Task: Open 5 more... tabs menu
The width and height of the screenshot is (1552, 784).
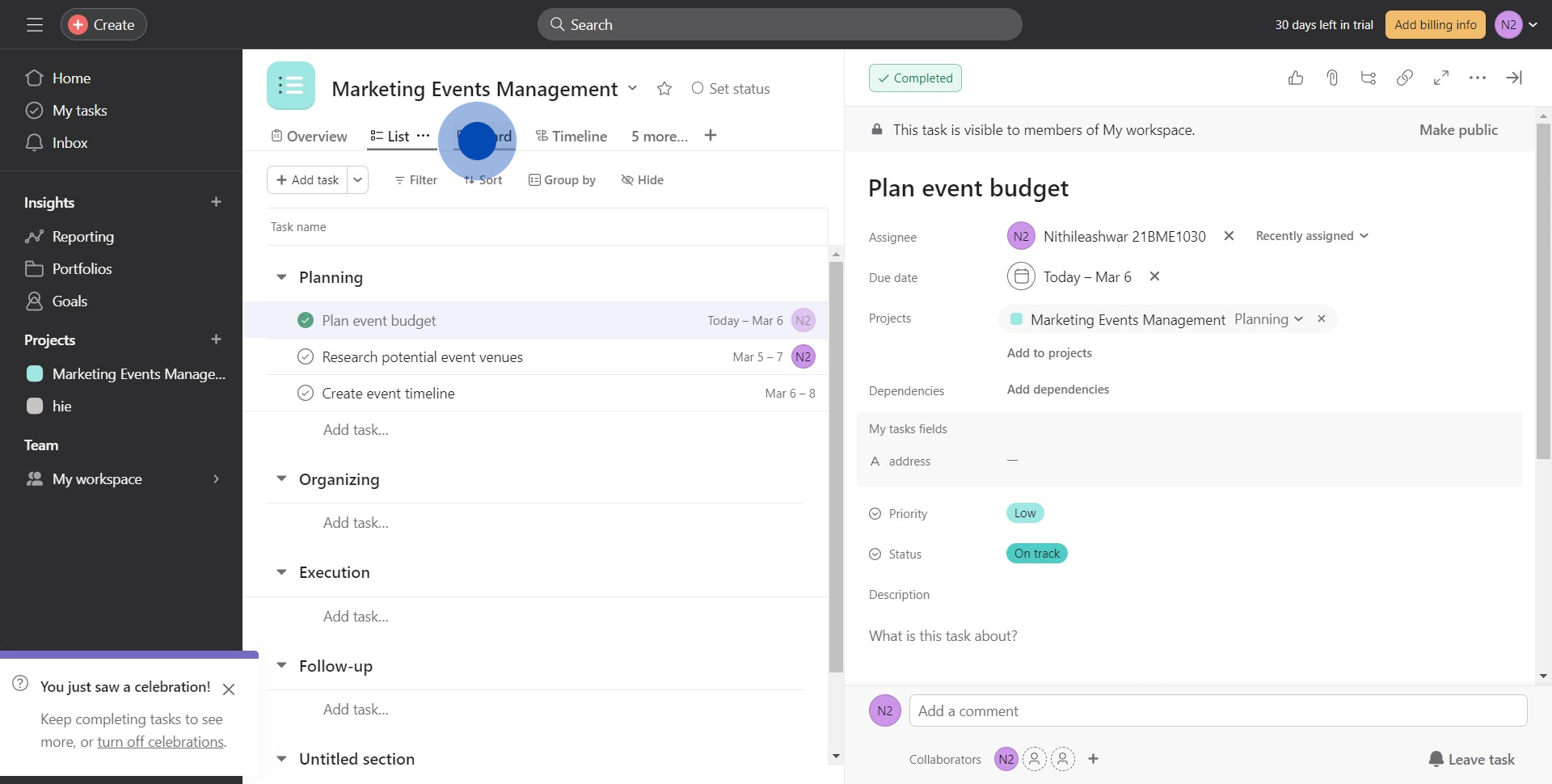Action: click(660, 137)
